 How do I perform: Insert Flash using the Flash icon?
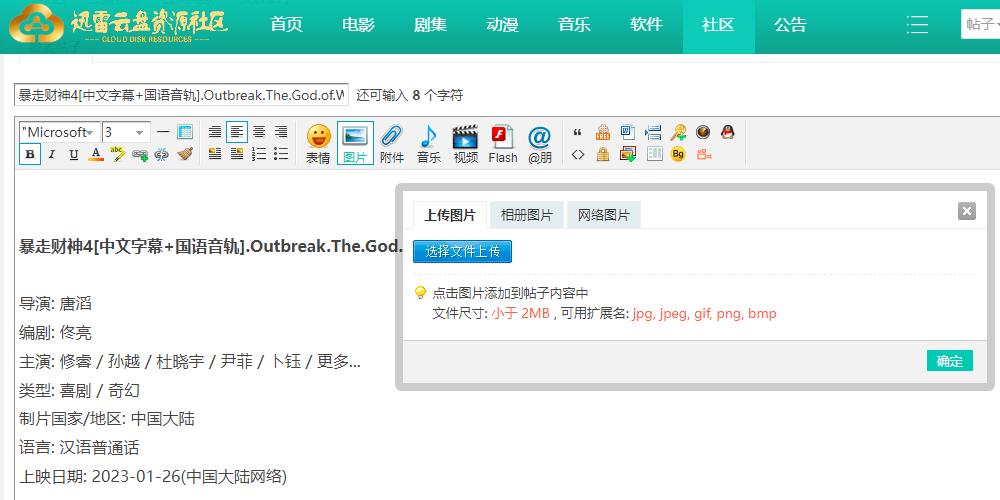pos(503,143)
